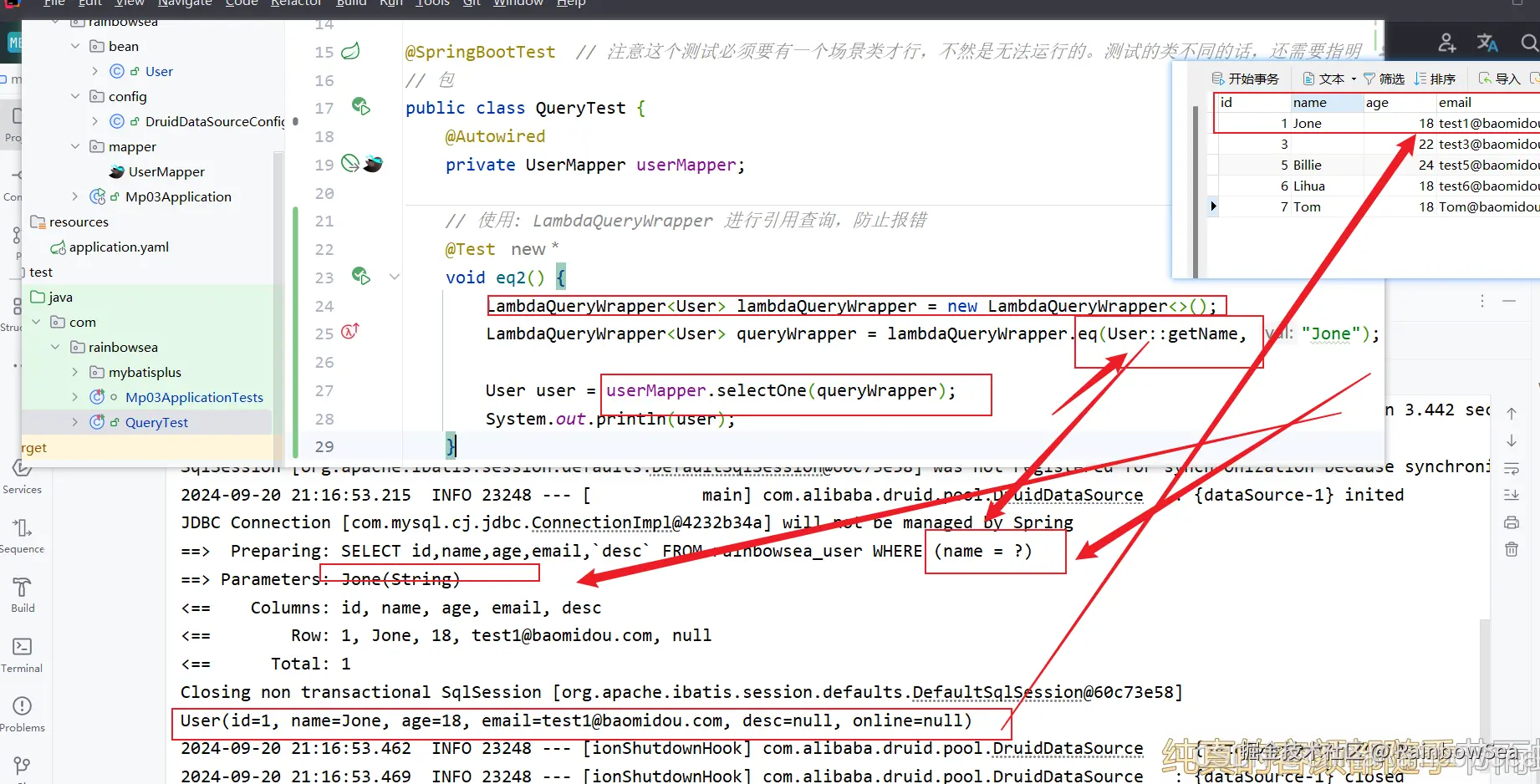This screenshot has width=1540, height=784.
Task: Open the Refactor menu
Action: tap(296, 3)
